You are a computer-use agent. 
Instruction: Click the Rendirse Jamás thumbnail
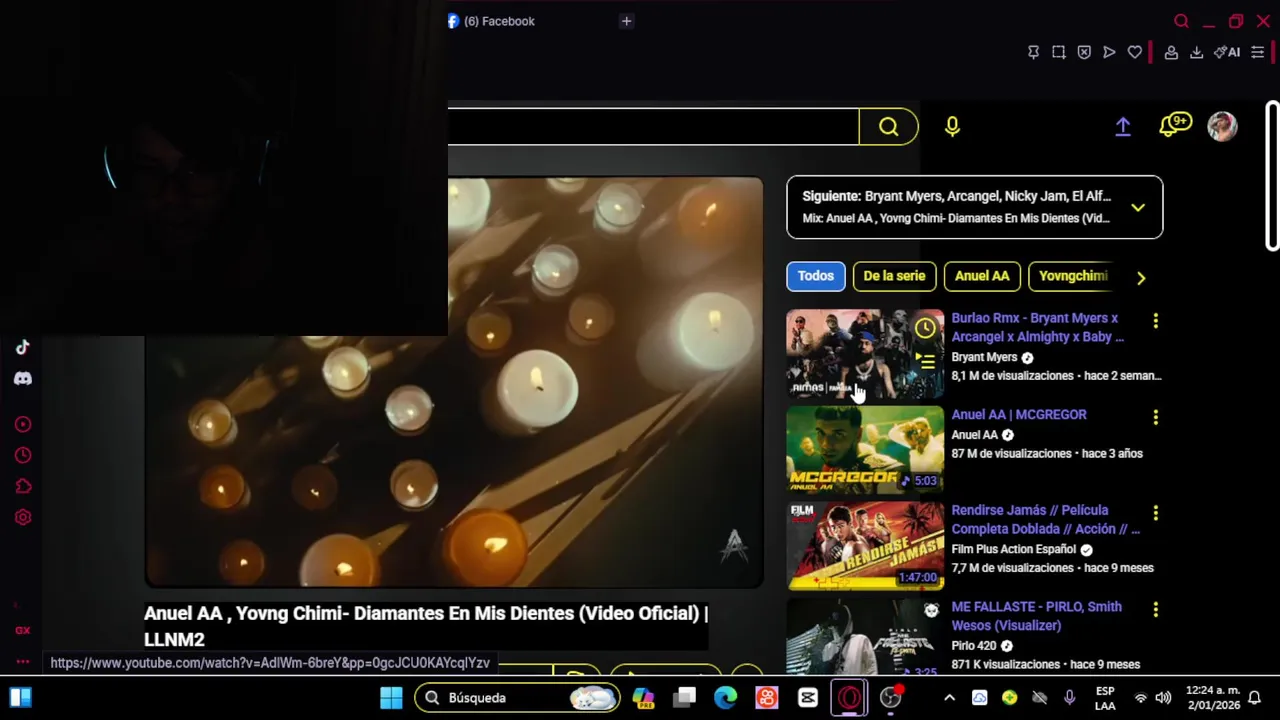865,546
